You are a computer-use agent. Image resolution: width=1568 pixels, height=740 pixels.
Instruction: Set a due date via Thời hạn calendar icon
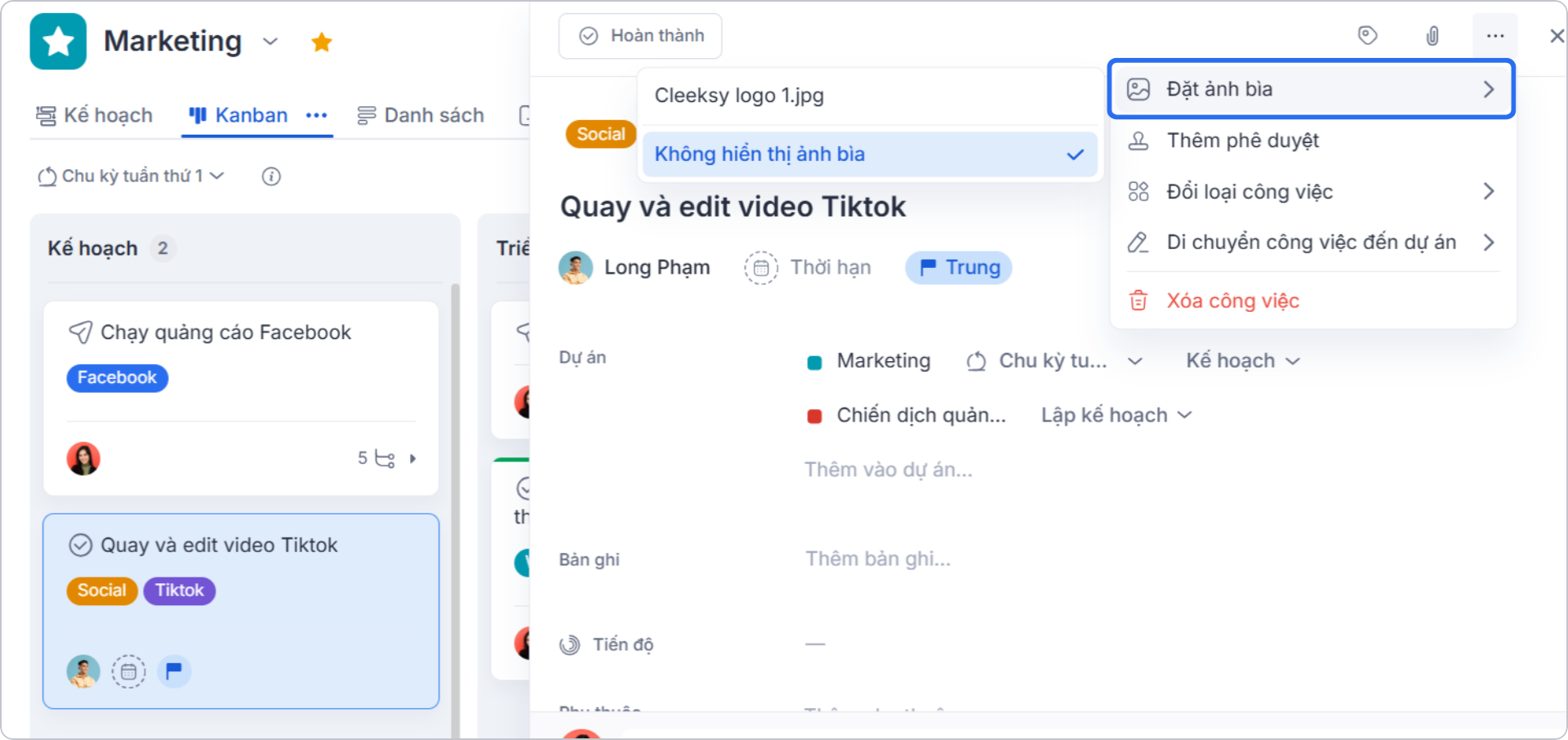760,267
